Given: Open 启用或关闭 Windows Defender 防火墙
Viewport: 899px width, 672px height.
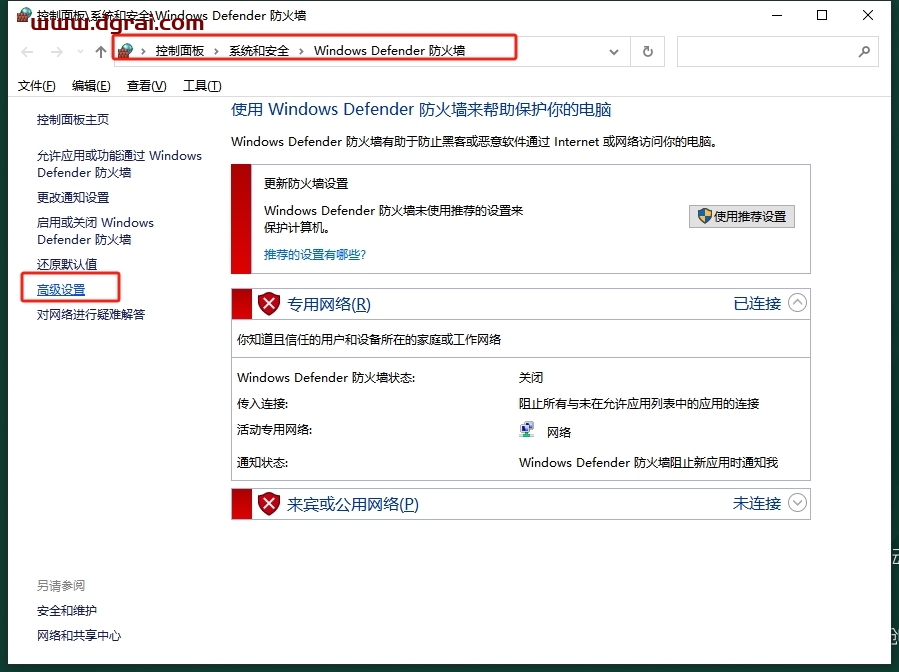Looking at the screenshot, I should click(x=95, y=230).
